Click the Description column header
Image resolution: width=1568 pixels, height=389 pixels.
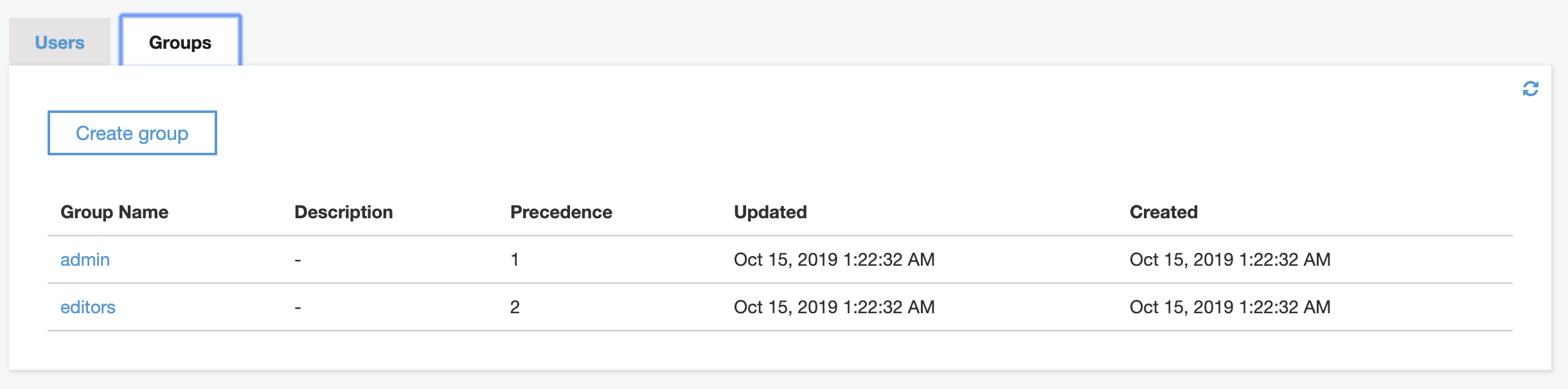343,212
